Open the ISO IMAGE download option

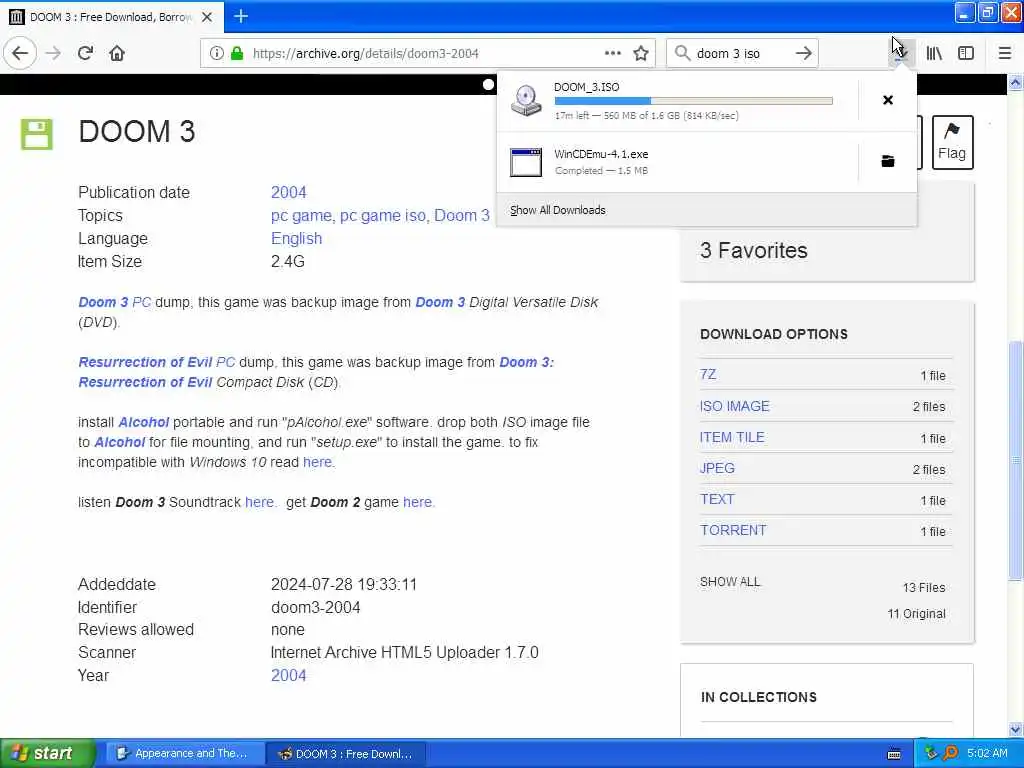coord(734,406)
